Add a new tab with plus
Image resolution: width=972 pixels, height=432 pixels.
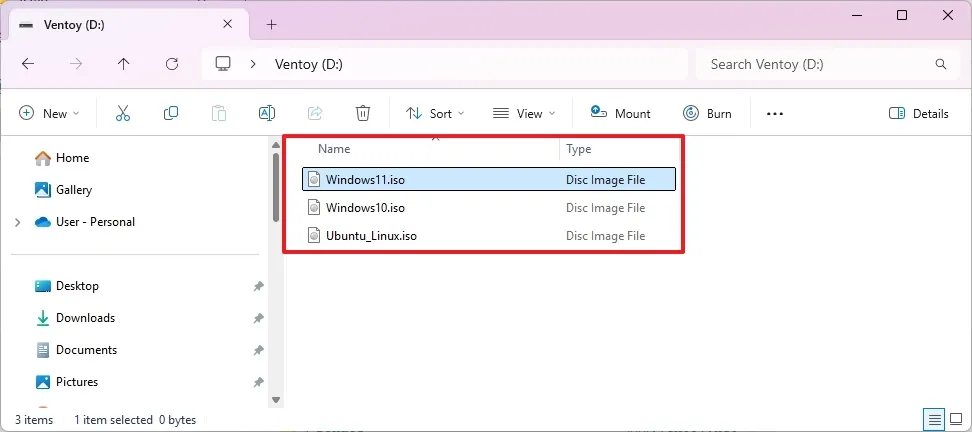(271, 25)
